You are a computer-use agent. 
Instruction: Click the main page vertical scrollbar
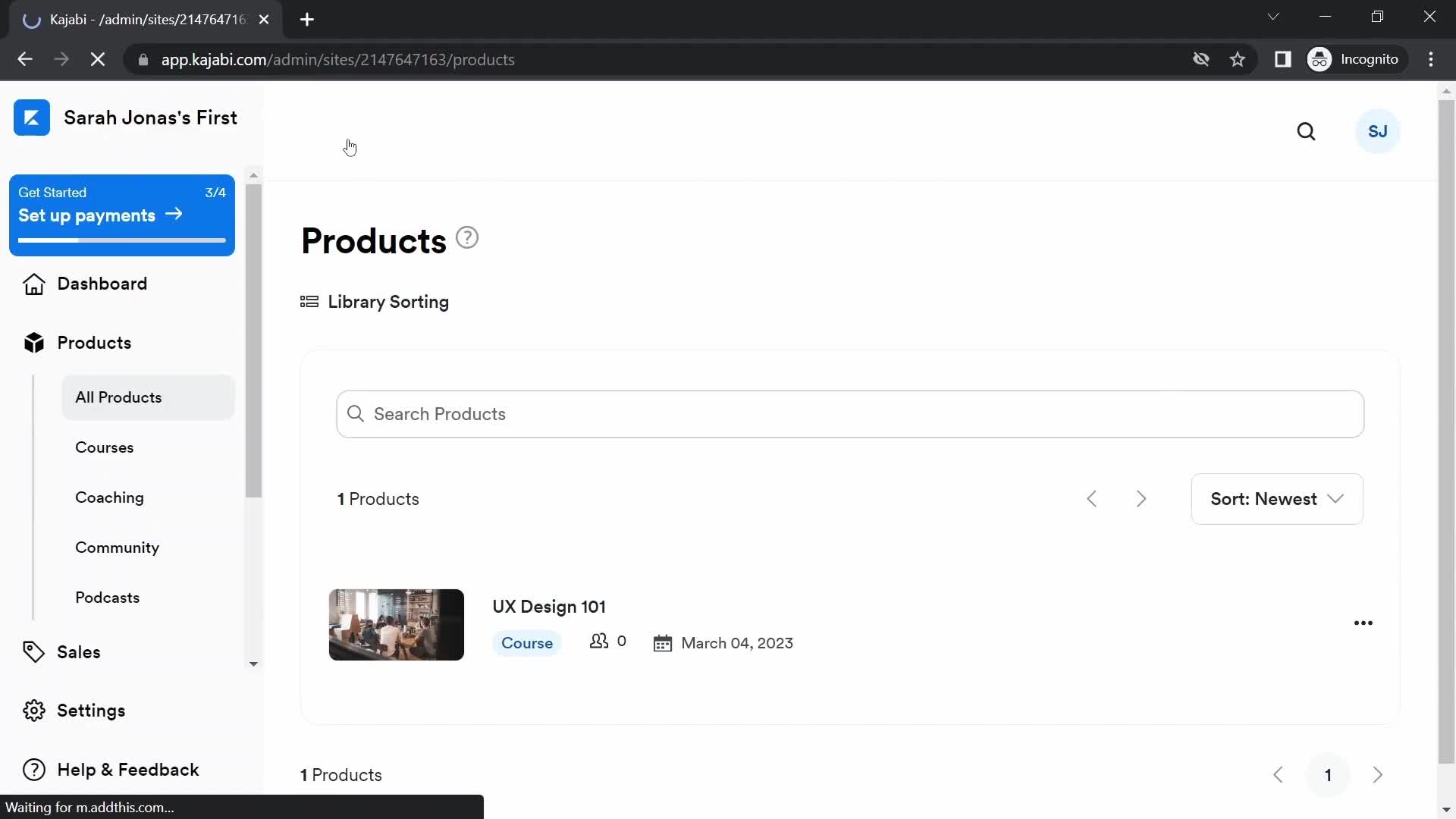pyautogui.click(x=1446, y=432)
